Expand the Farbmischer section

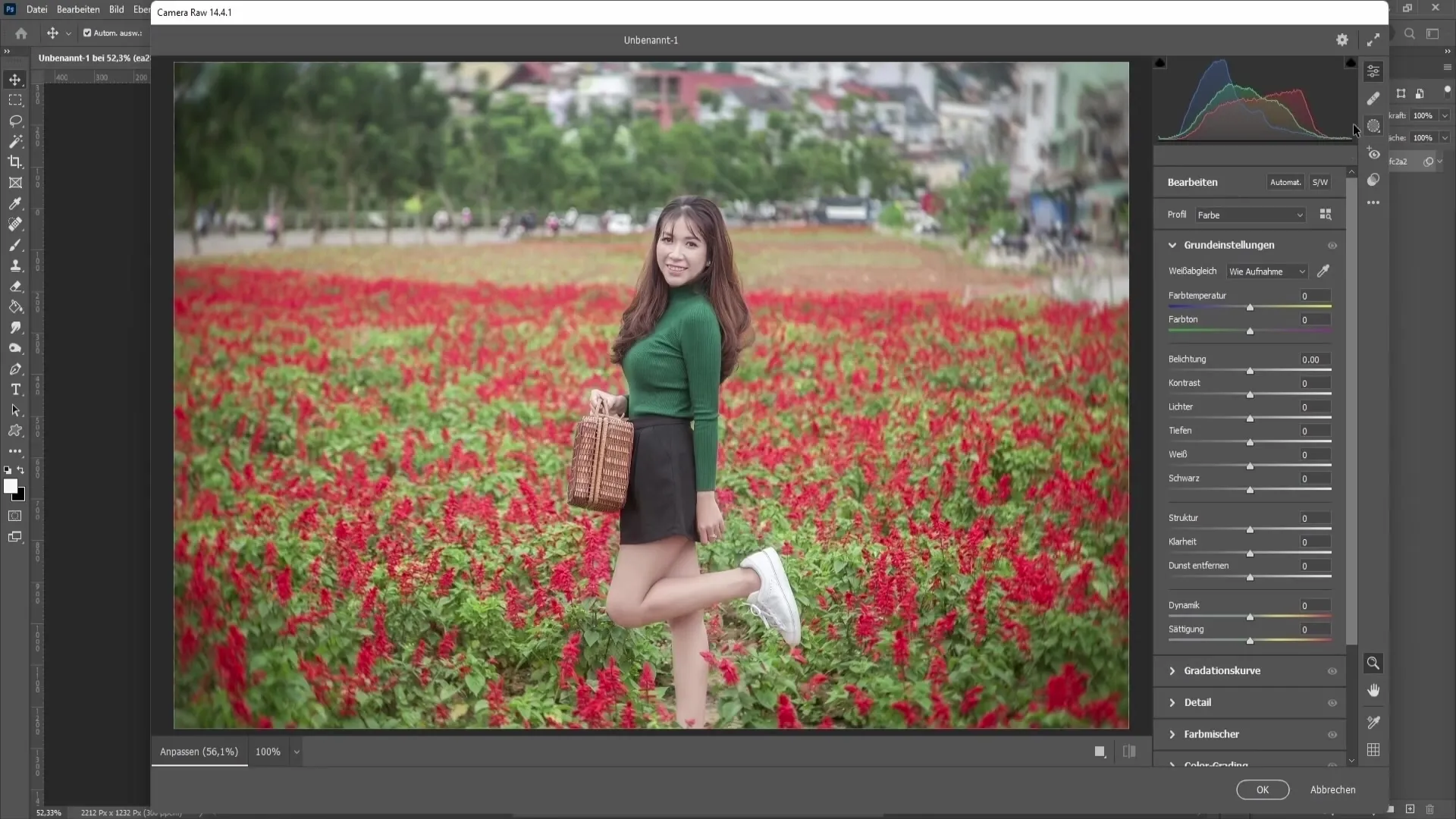click(1172, 735)
